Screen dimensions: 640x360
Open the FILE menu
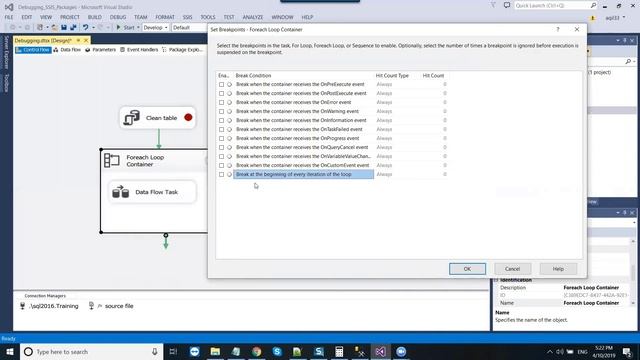point(9,17)
